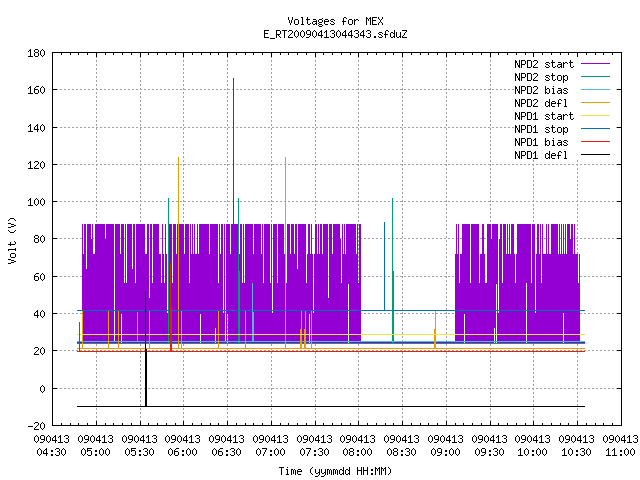The image size is (640, 480).
Task: Click the x-axis tick label 09:30
Action: point(489,452)
